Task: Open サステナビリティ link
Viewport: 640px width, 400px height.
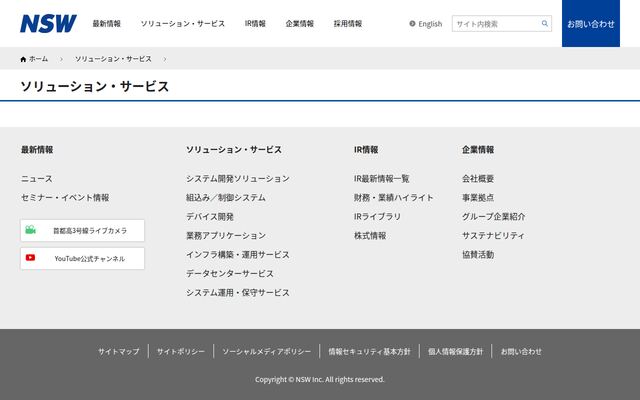Action: (x=493, y=236)
